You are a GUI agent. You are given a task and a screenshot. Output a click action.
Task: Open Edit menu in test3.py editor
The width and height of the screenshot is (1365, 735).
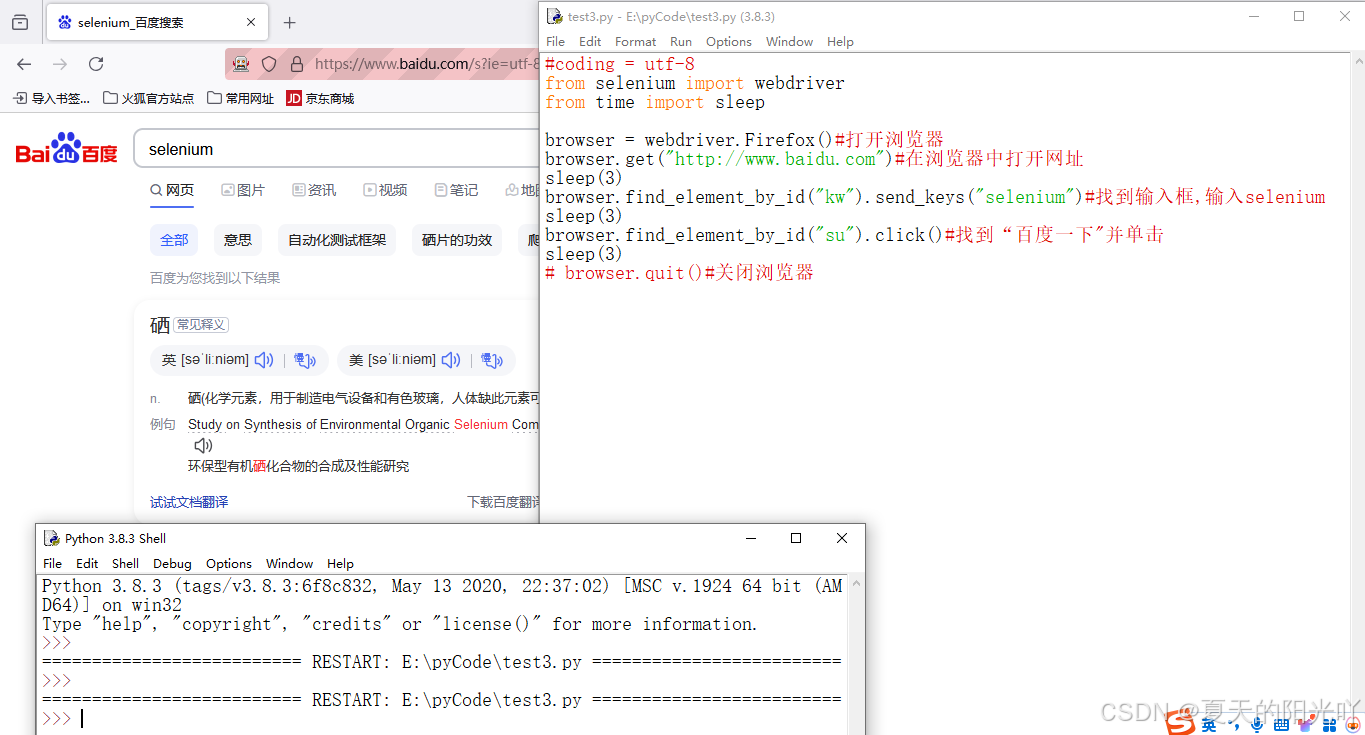(590, 42)
